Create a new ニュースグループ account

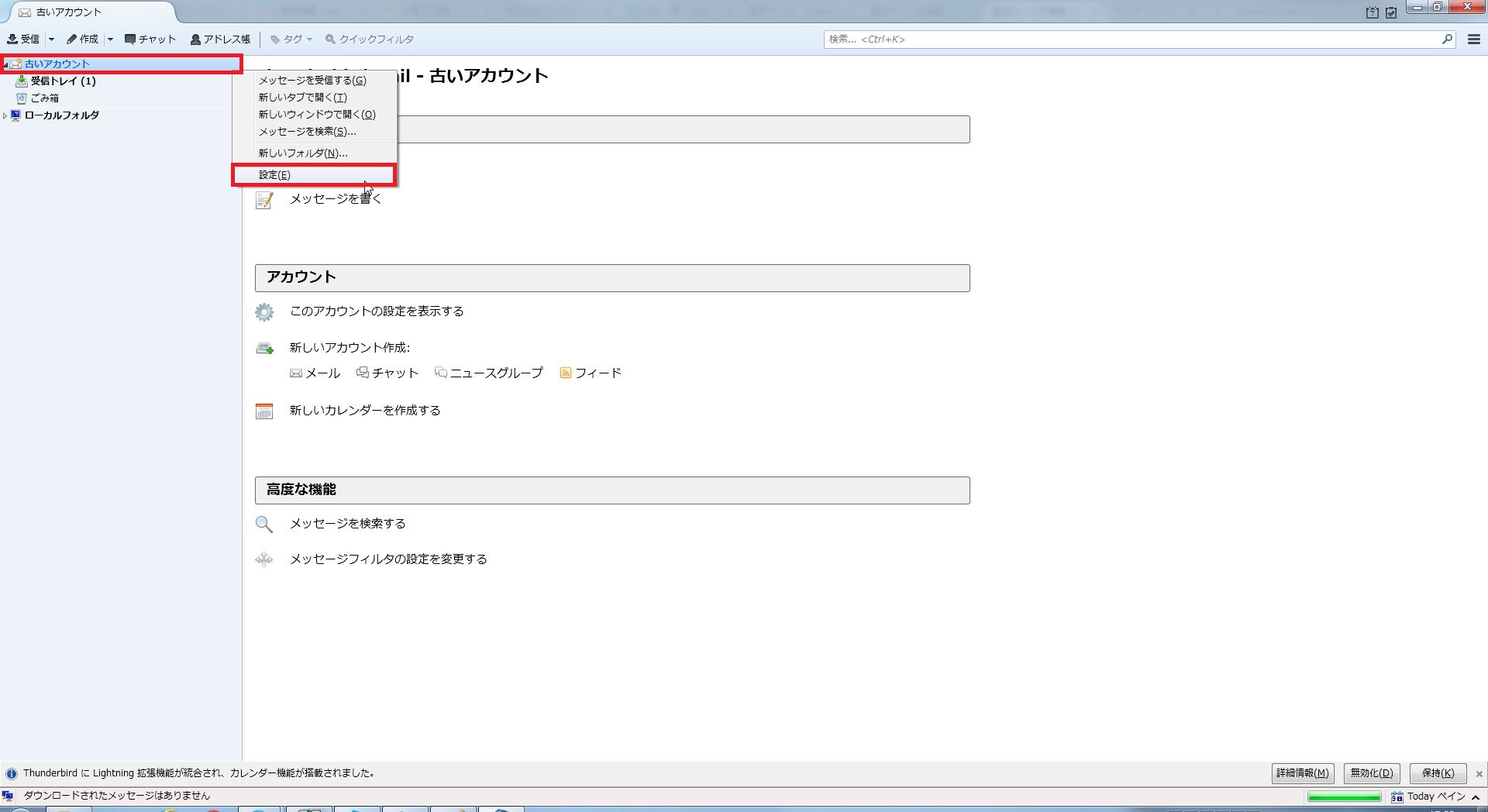[x=489, y=373]
